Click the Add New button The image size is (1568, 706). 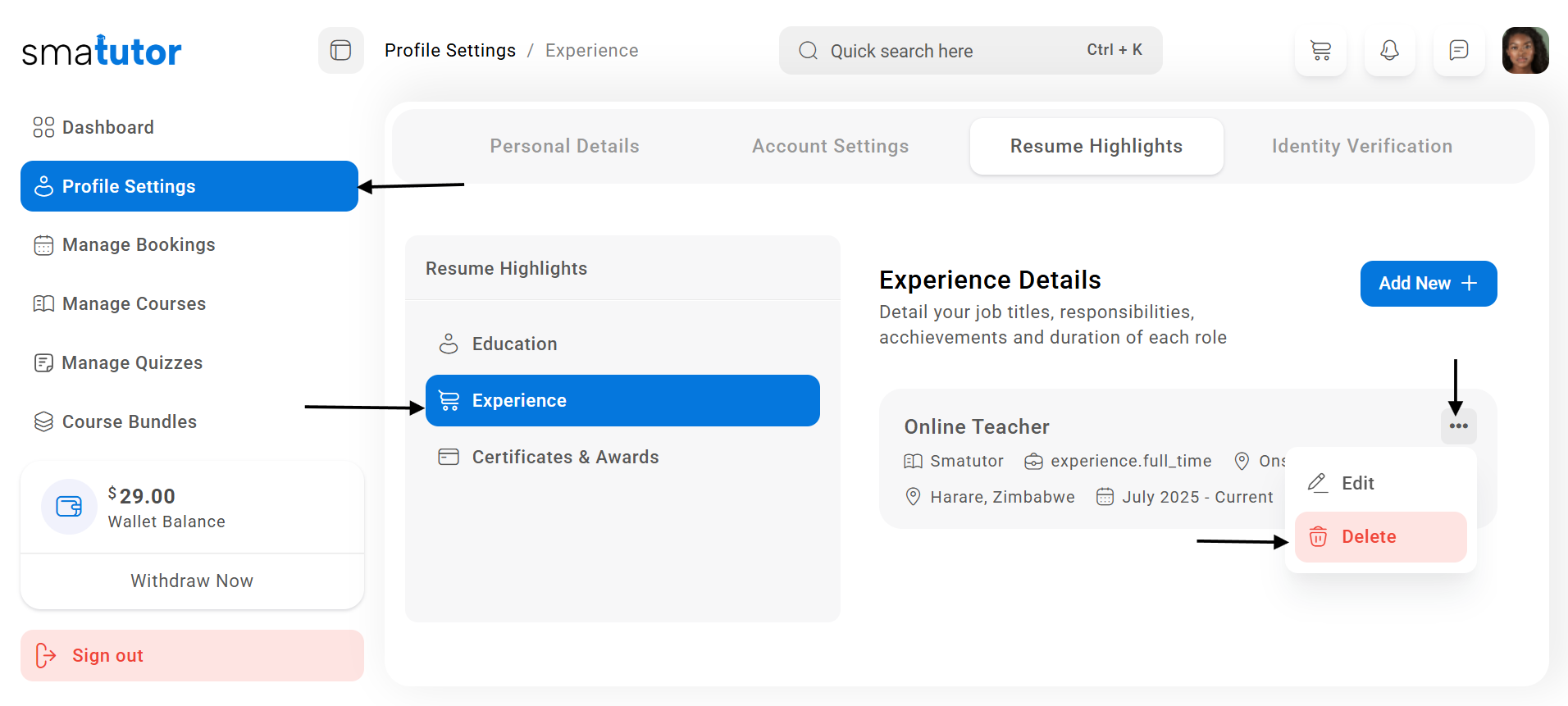(x=1428, y=284)
